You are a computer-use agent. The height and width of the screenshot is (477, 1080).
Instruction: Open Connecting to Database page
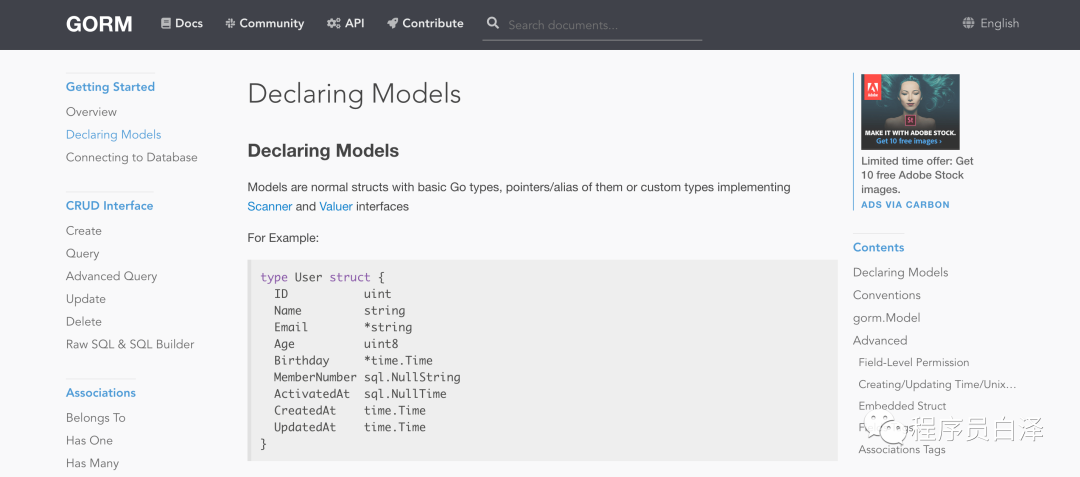[131, 157]
